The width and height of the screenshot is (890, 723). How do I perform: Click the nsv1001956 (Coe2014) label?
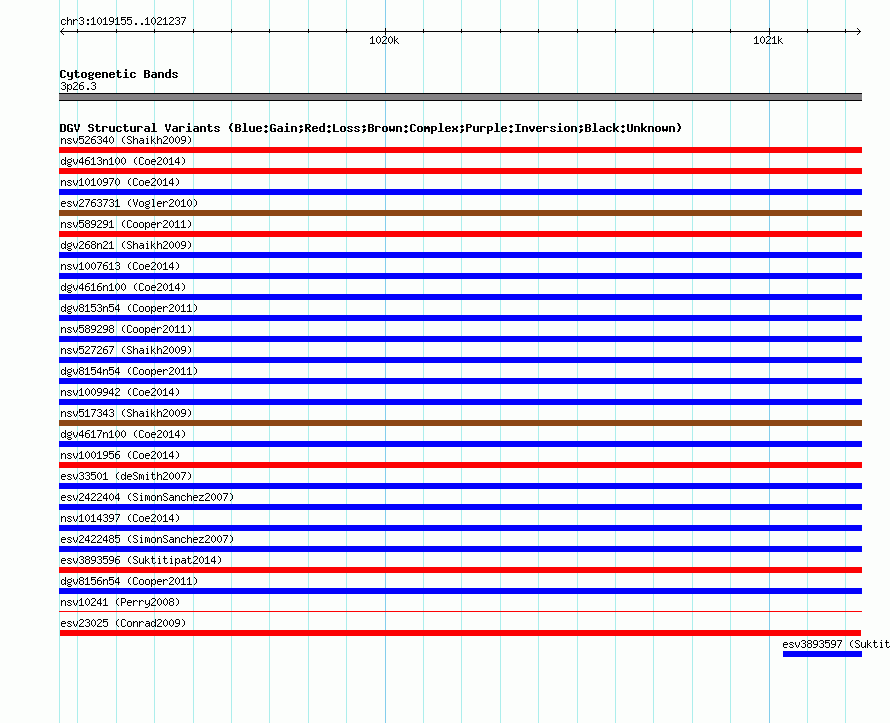pyautogui.click(x=120, y=455)
